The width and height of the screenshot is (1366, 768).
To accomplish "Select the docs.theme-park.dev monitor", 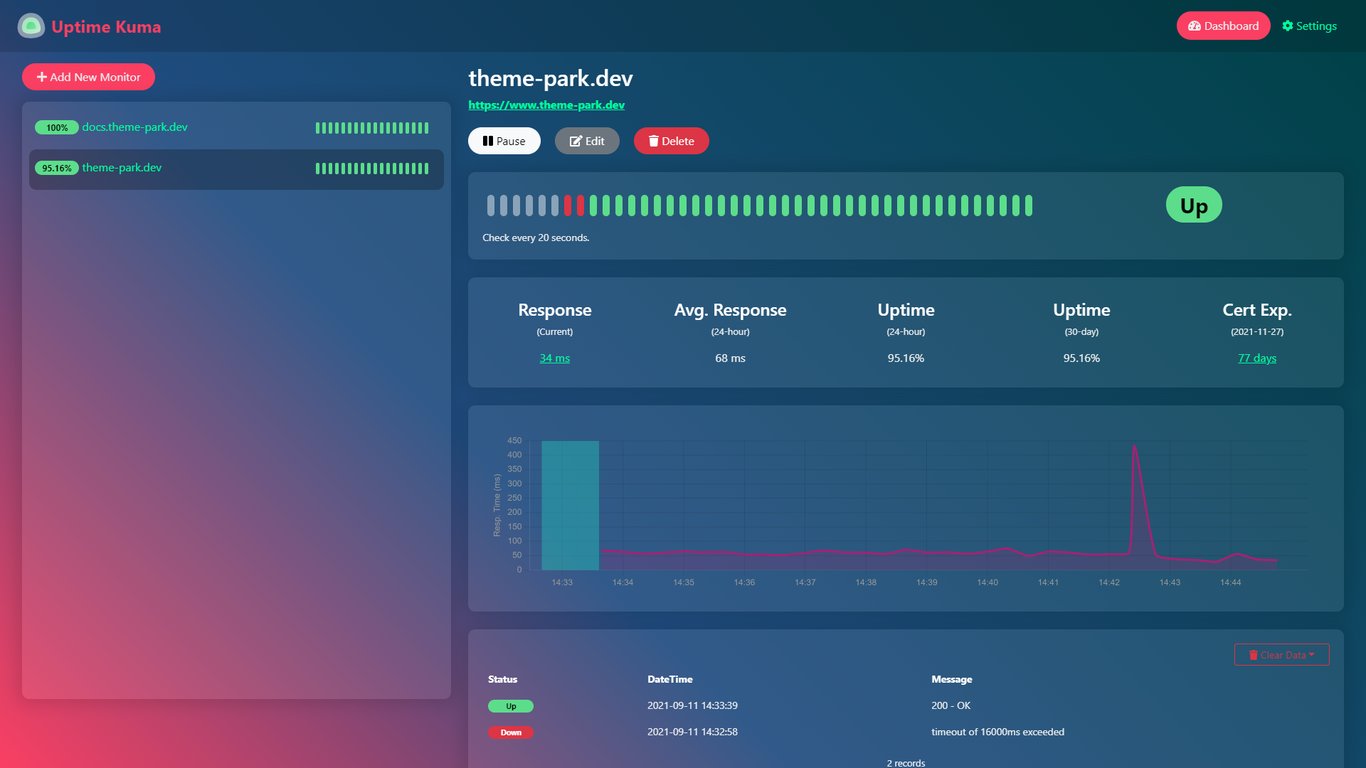I will coord(236,128).
